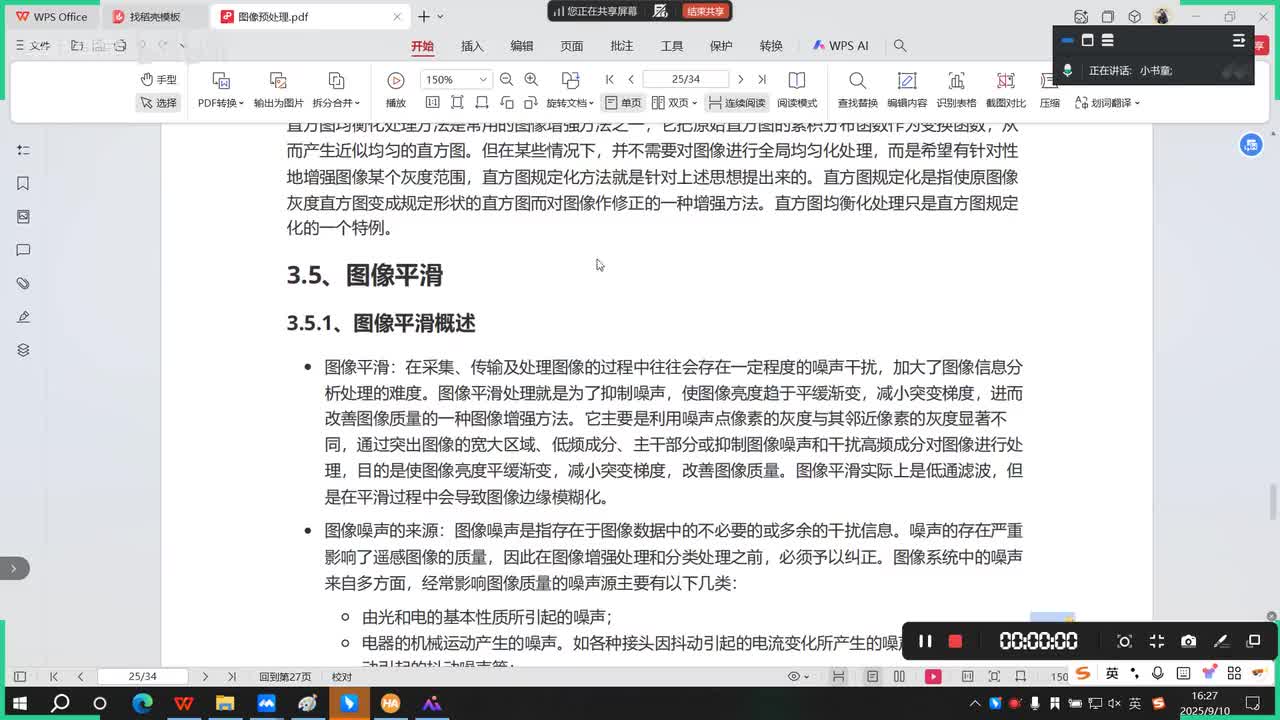Click the fit width icon
The height and width of the screenshot is (720, 1280).
(482, 103)
